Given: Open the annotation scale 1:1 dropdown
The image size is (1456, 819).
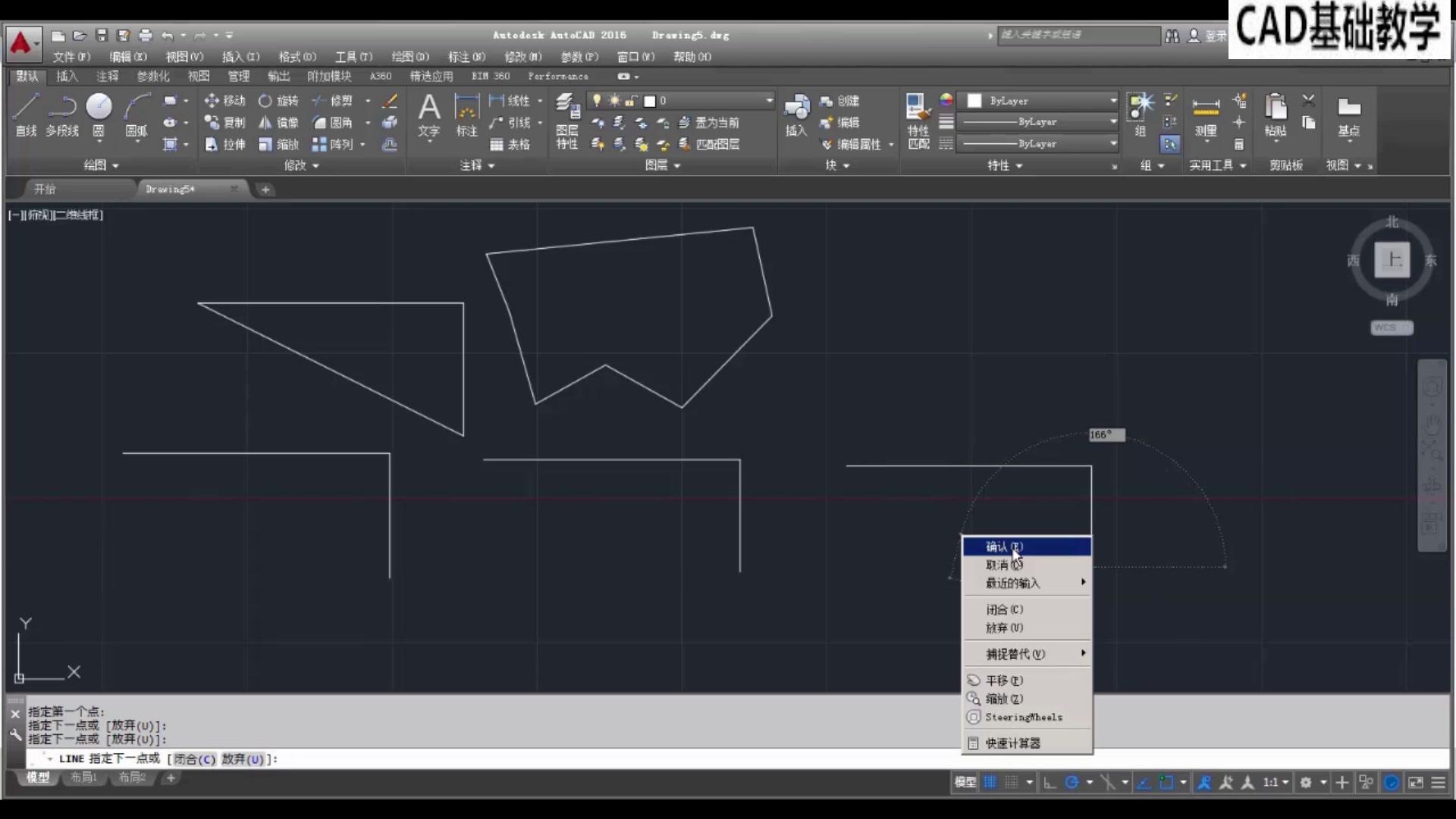Looking at the screenshot, I should pos(1276,783).
